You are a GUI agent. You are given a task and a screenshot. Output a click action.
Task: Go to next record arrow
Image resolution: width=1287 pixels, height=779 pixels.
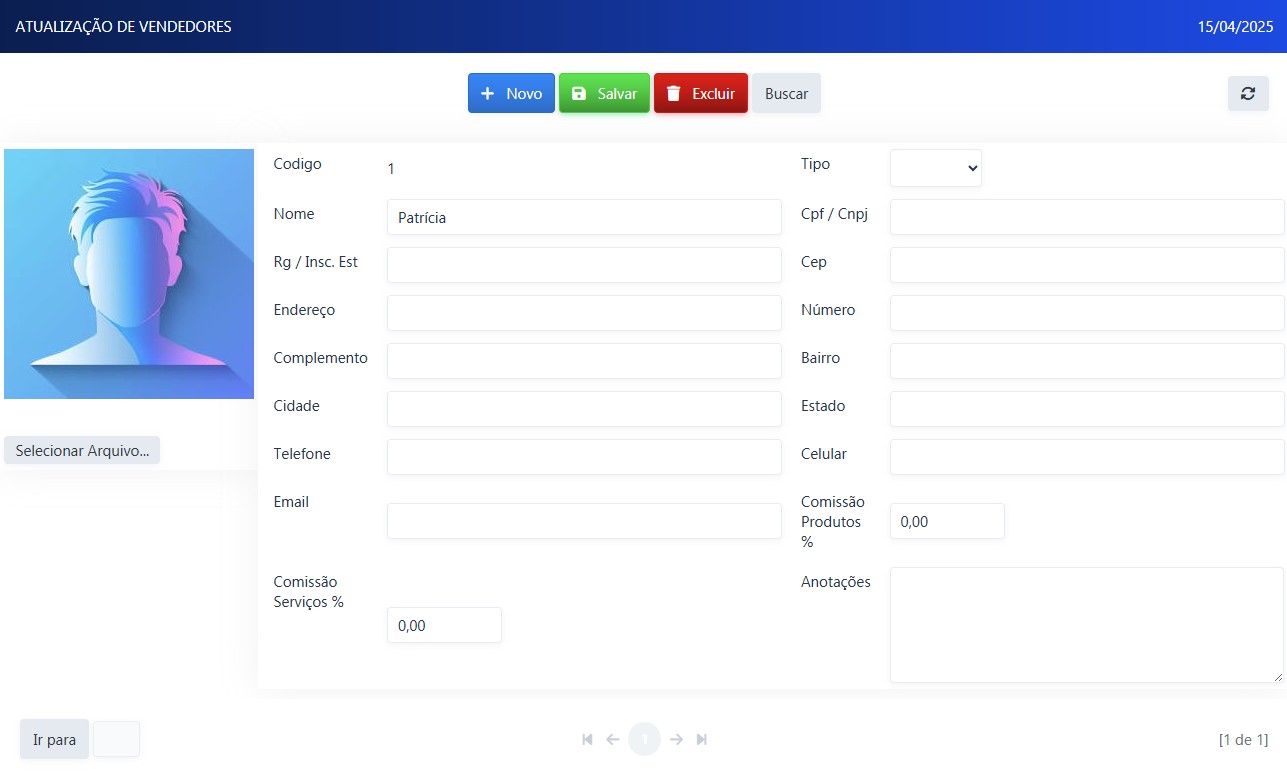[676, 739]
